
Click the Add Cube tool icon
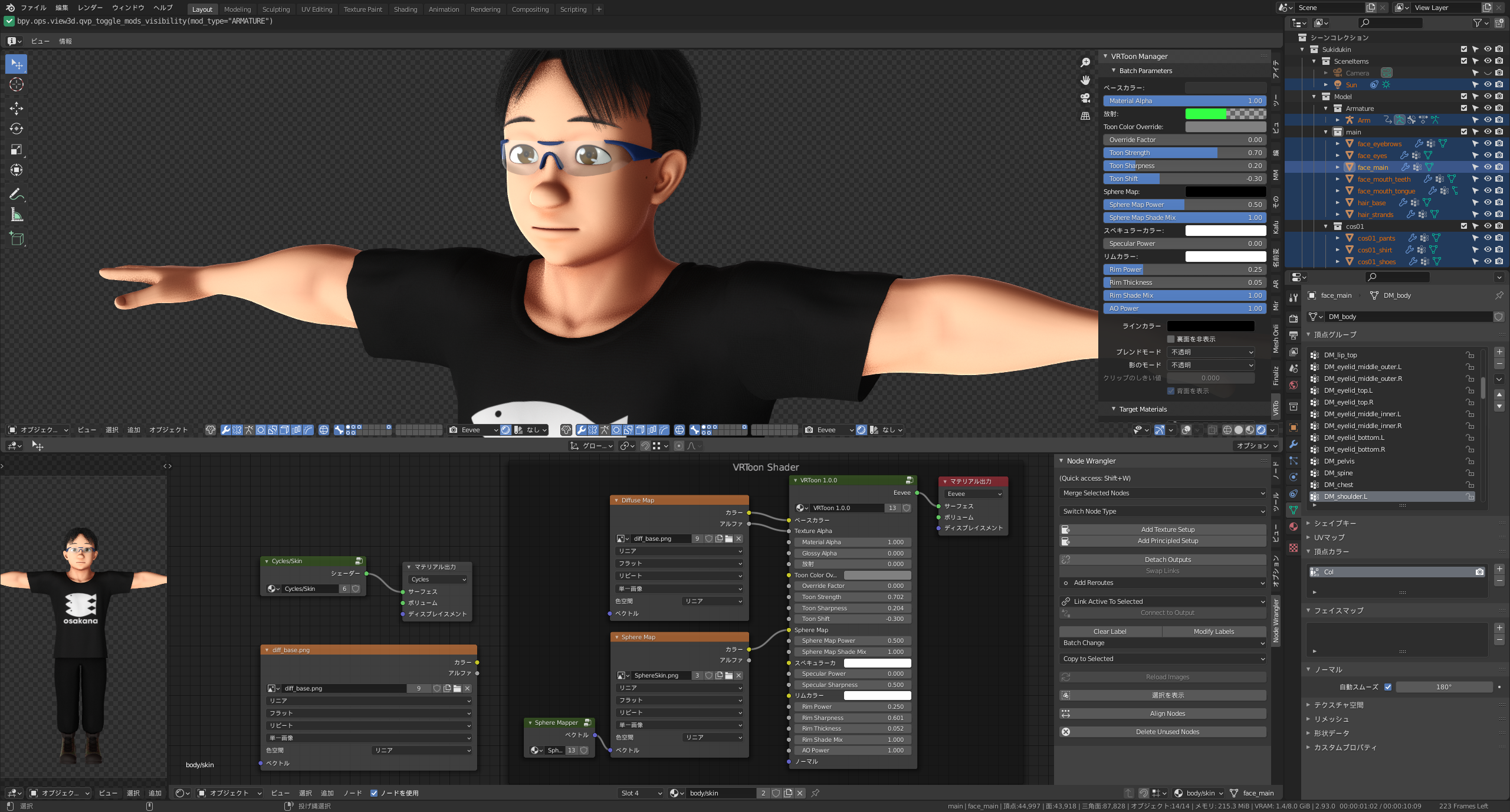click(x=16, y=238)
